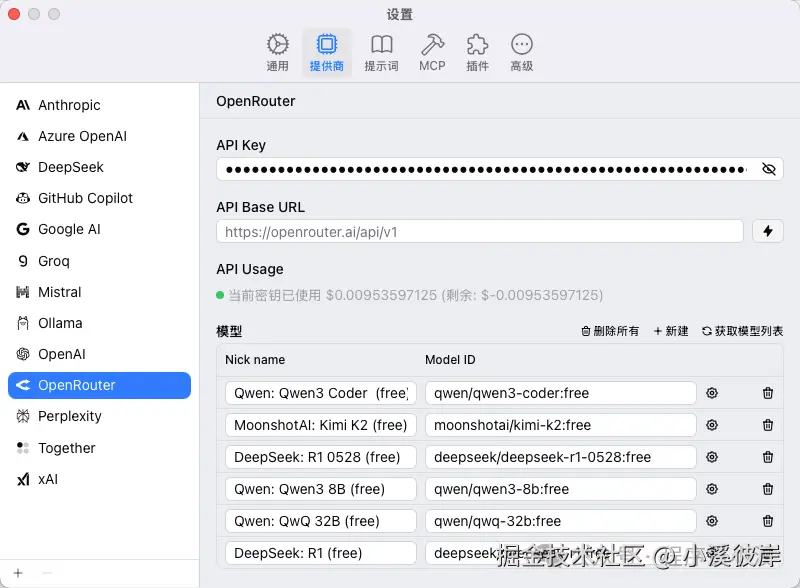Open the MCP hammer settings section
Screen dimensions: 800x588
point(432,48)
